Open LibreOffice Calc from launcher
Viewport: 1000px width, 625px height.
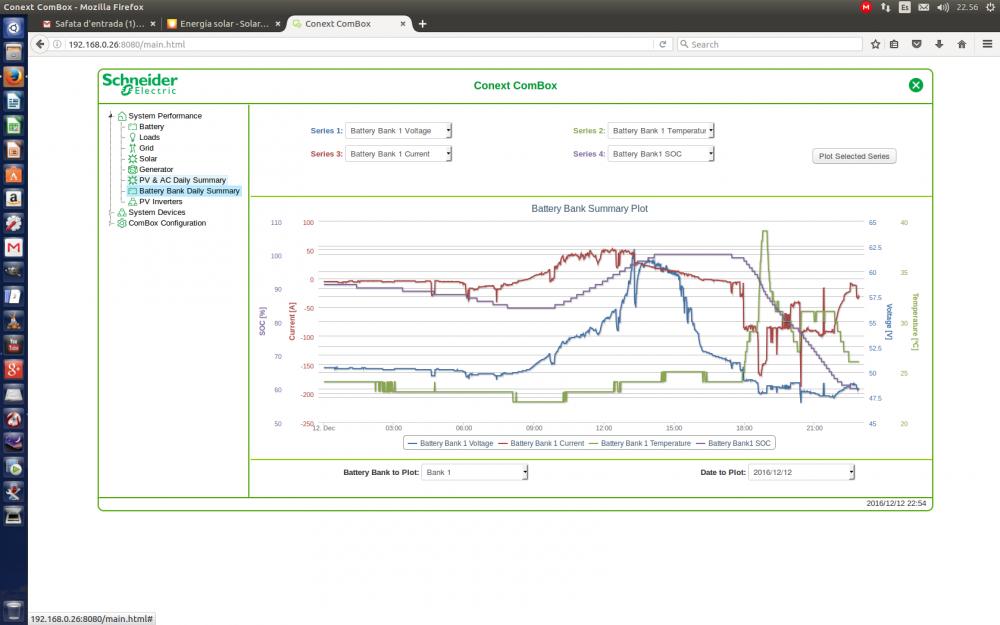[13, 126]
